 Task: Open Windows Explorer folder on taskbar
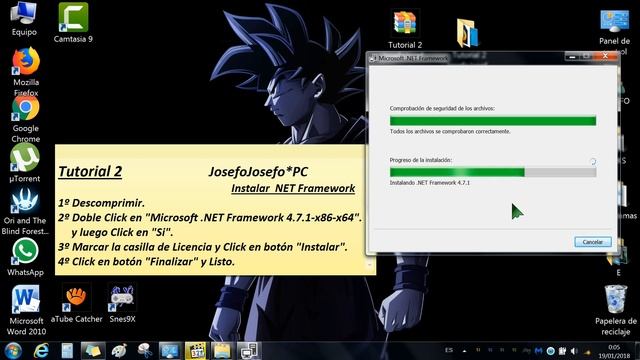point(222,351)
